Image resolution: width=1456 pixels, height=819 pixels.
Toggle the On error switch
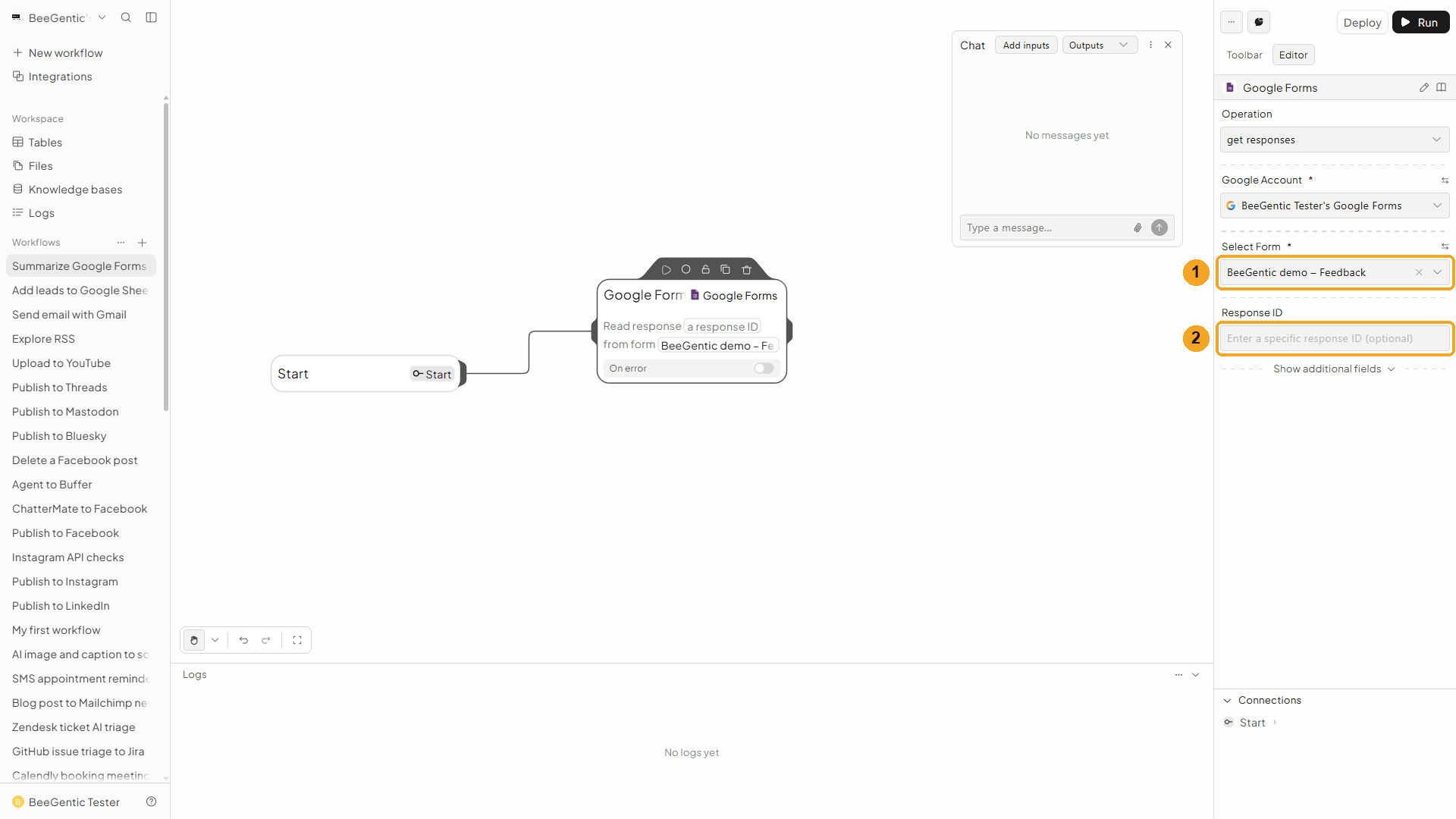764,369
